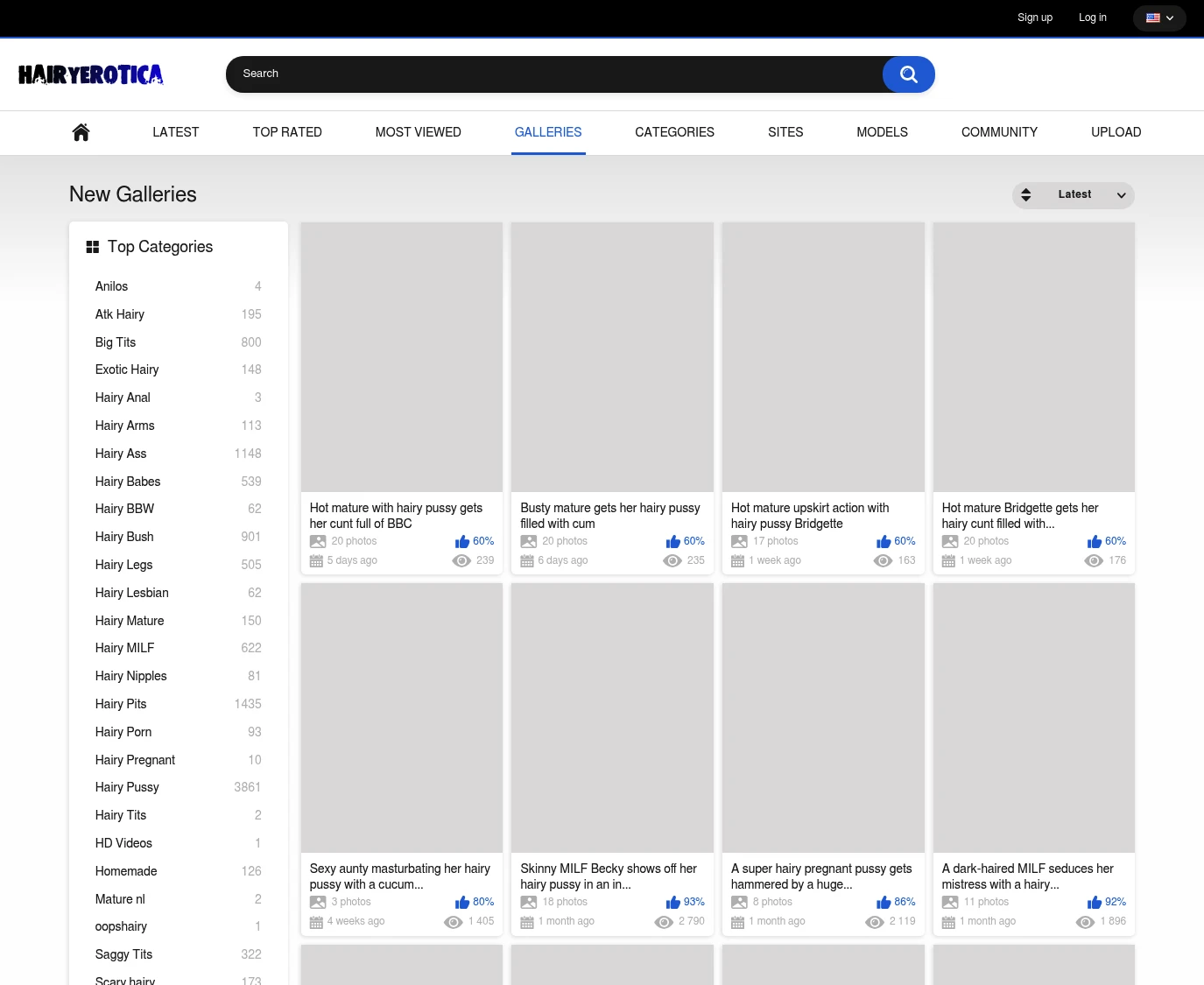Open the CATEGORIES menu item
This screenshot has width=1204, height=985.
675,132
